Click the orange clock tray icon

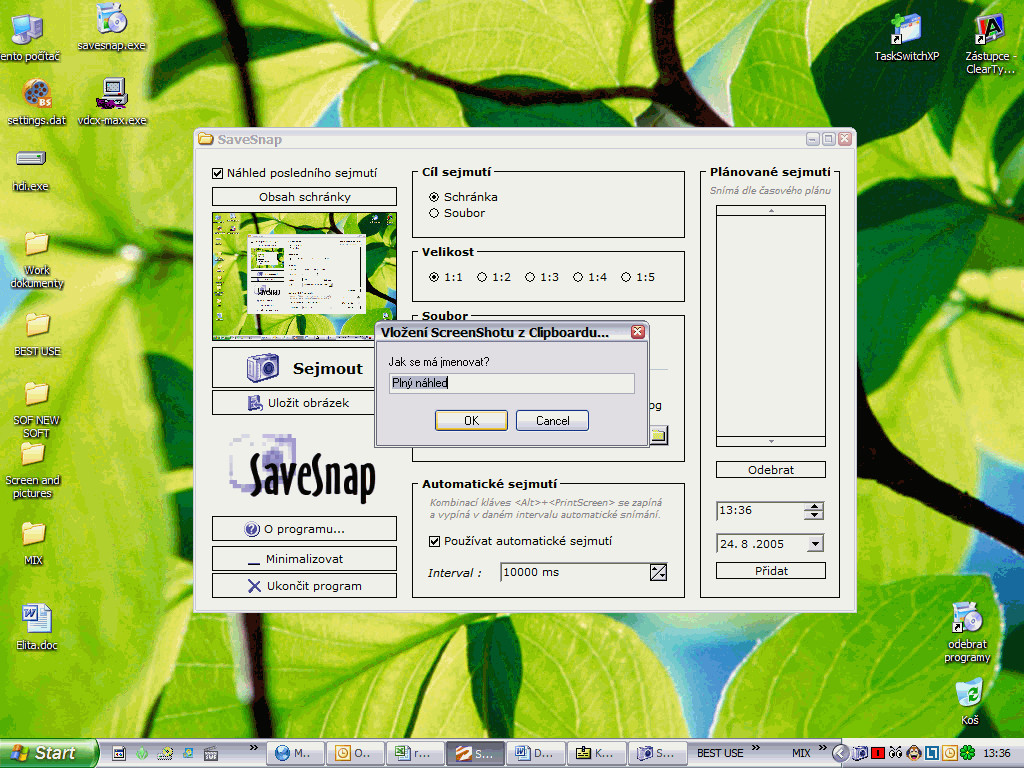950,753
